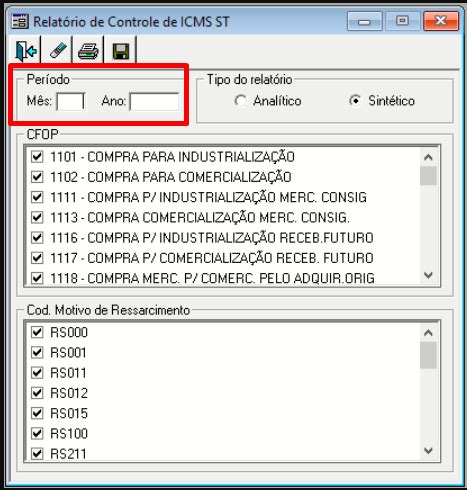467x490 pixels.
Task: Select the text 1118 COMPRA MERC. P/ COMERC.
Action: tap(212, 278)
